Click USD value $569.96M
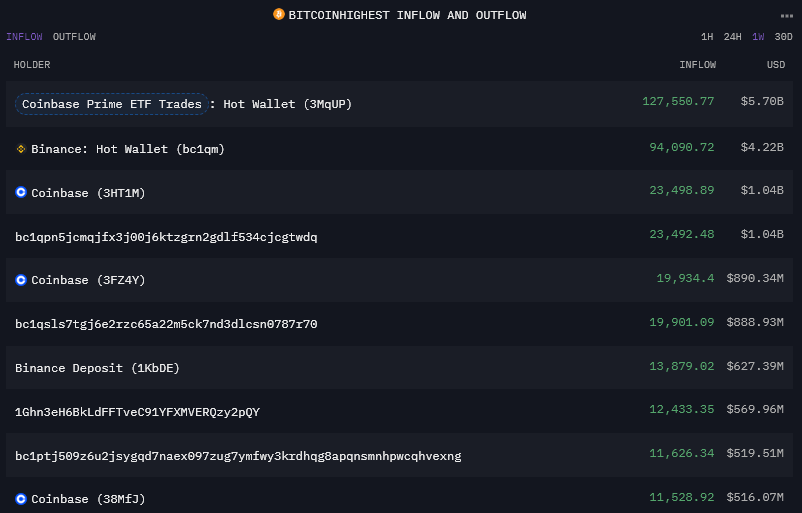 point(755,409)
